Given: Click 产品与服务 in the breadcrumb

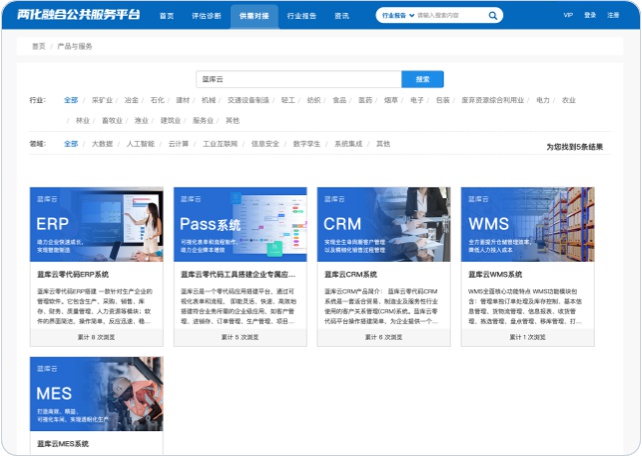Looking at the screenshot, I should coord(75,46).
